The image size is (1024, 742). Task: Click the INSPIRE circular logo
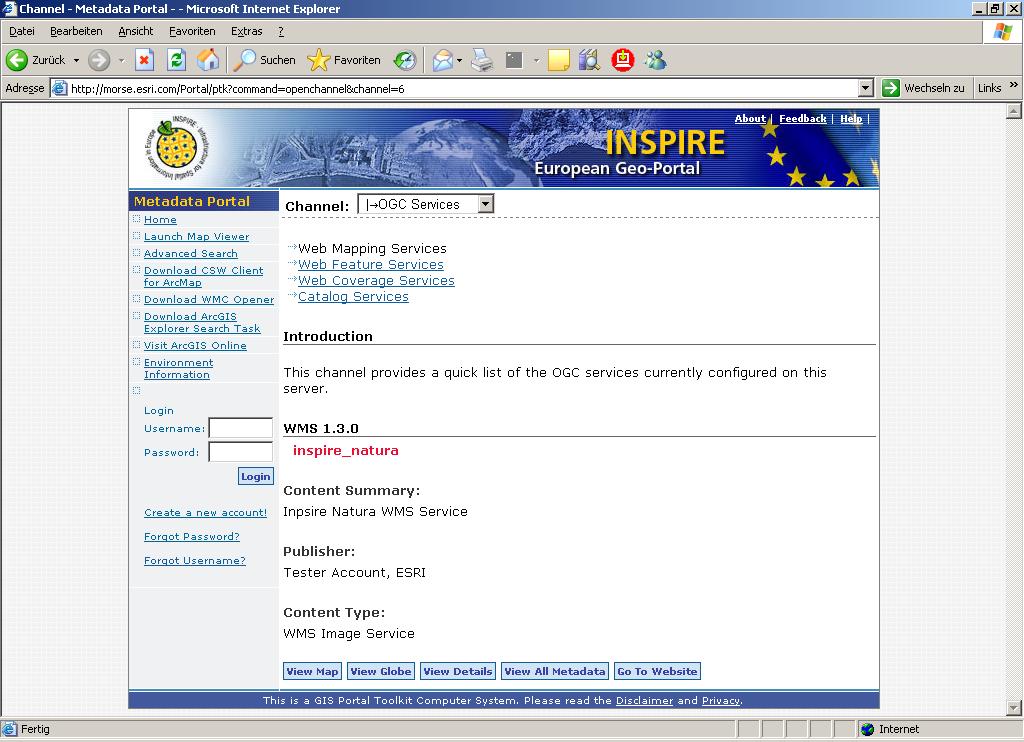click(176, 148)
